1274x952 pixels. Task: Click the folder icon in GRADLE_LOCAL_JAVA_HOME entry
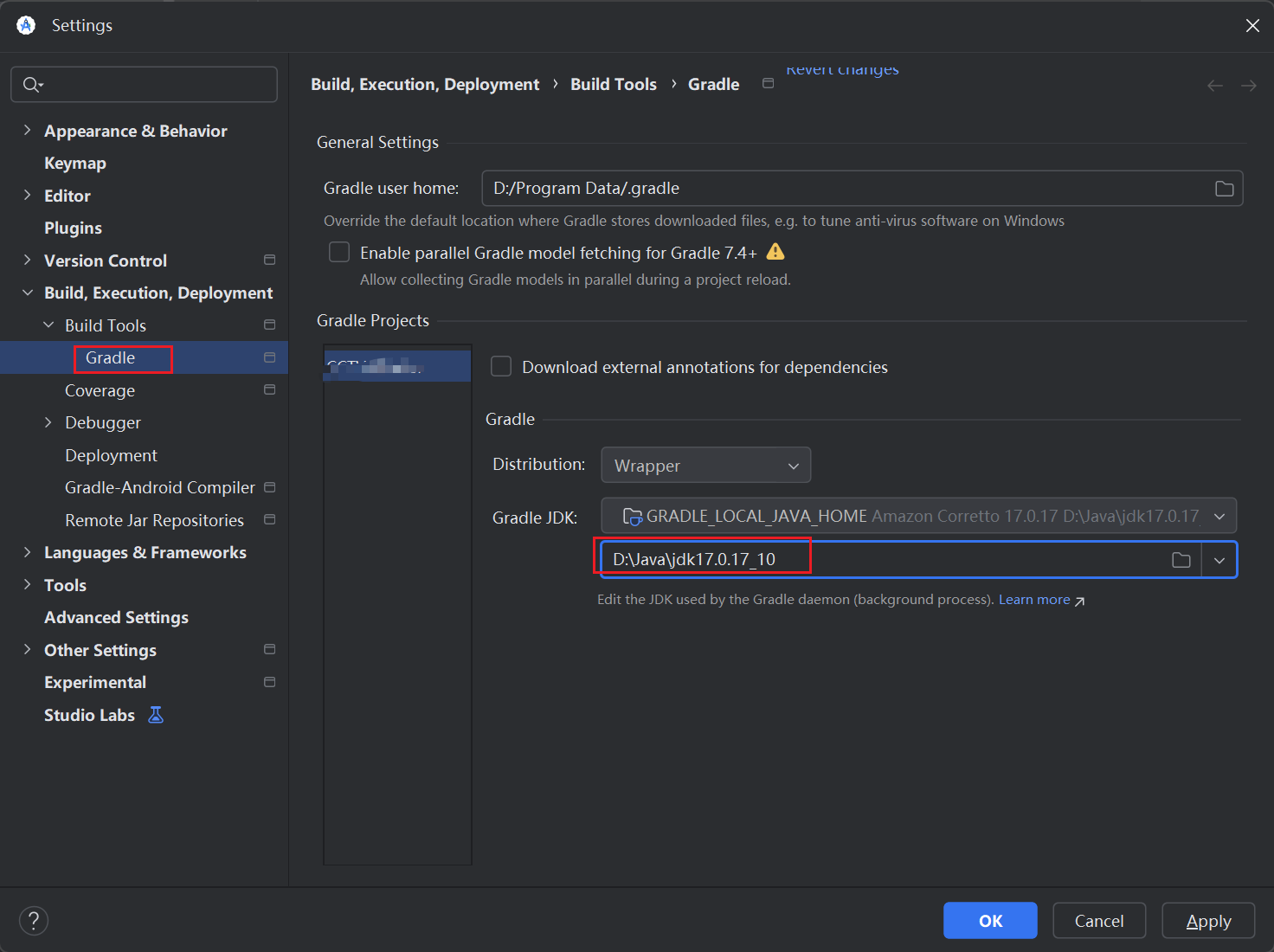pos(633,516)
